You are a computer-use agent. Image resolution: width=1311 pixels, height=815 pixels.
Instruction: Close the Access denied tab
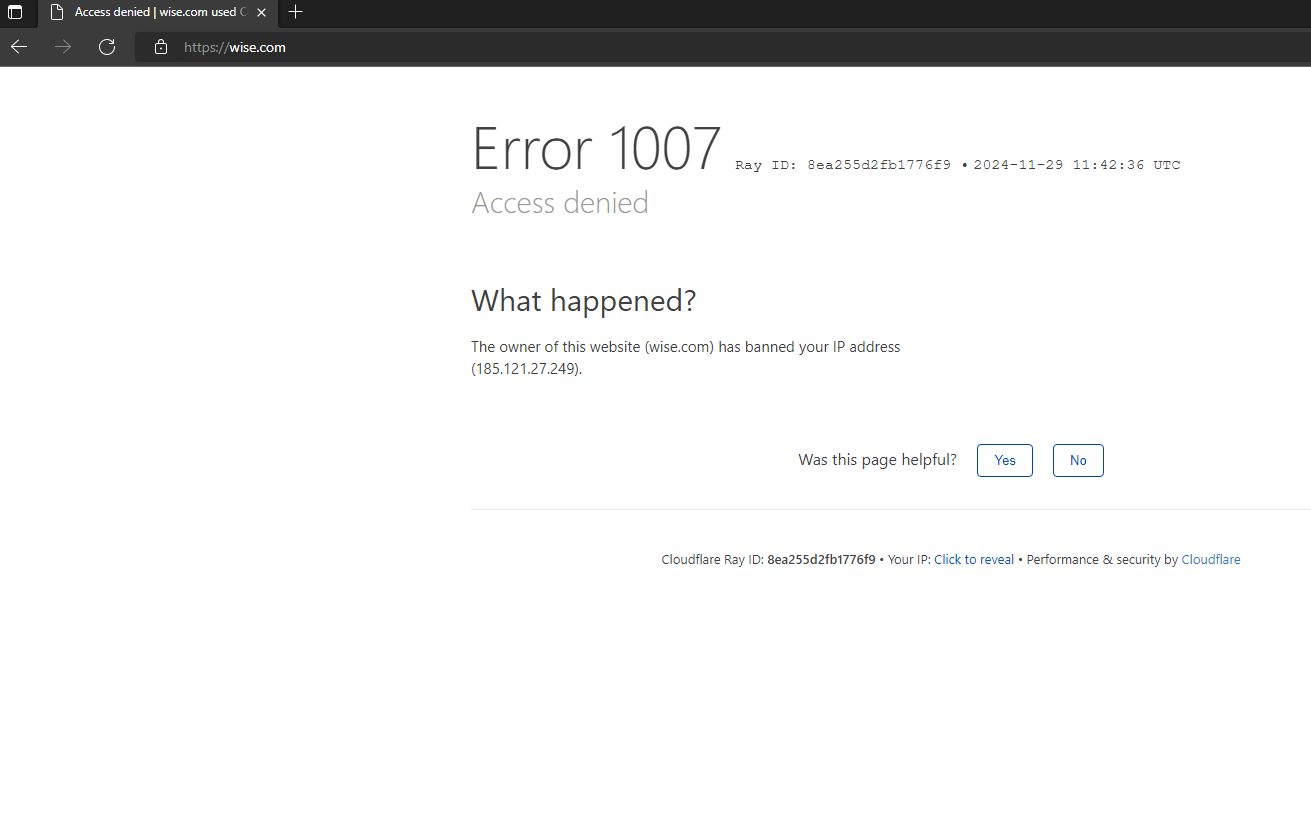(x=261, y=13)
